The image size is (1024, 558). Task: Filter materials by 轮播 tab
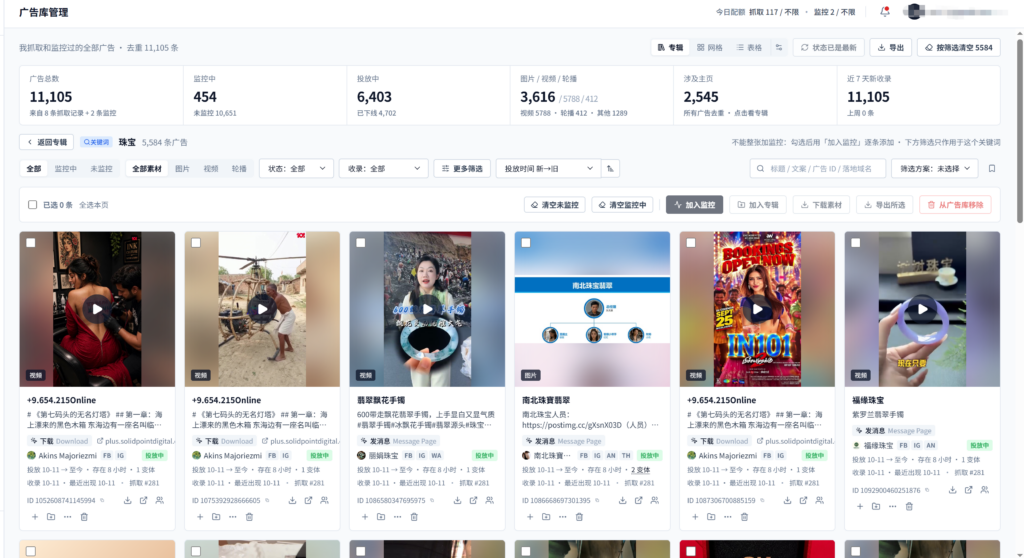(x=240, y=169)
